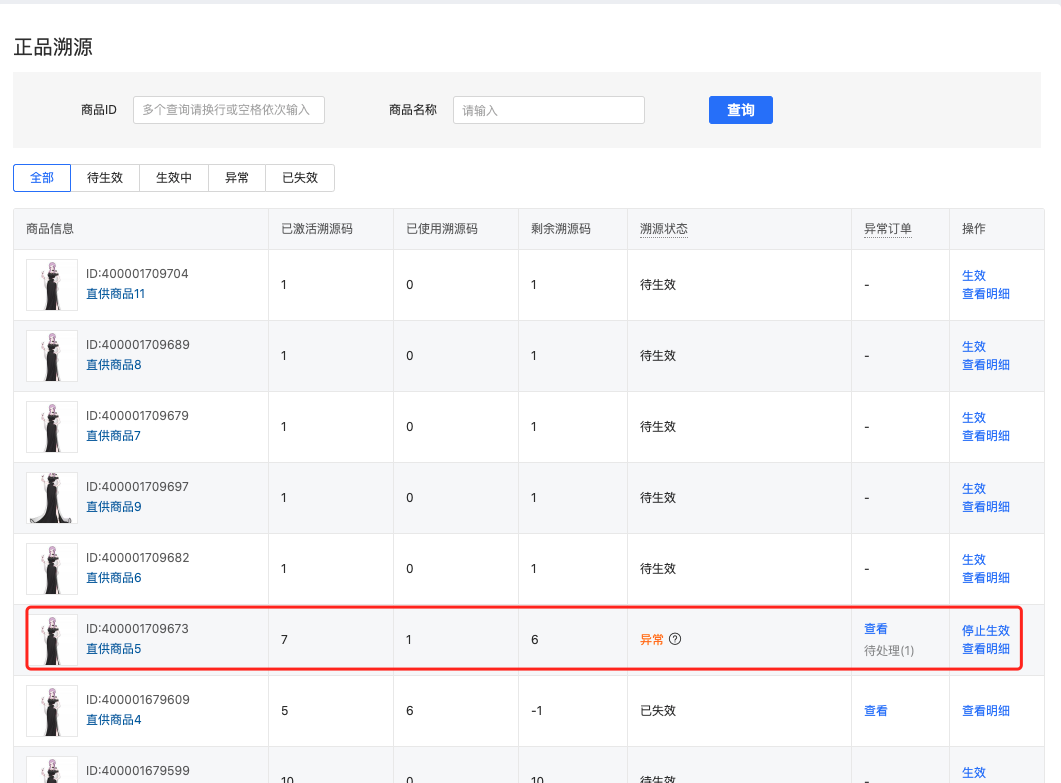Click the ID:400001709679 text
The image size is (1061, 783).
coord(137,416)
